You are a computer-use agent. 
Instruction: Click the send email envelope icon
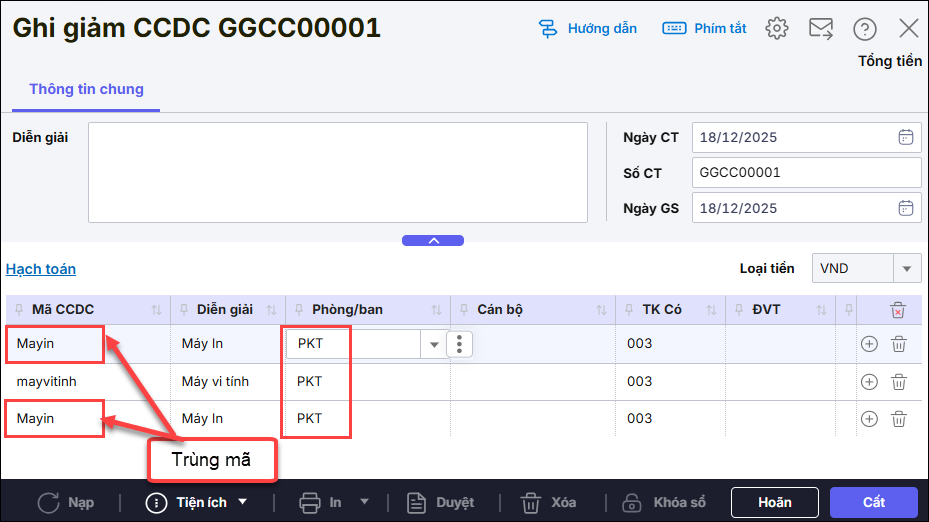tap(821, 28)
